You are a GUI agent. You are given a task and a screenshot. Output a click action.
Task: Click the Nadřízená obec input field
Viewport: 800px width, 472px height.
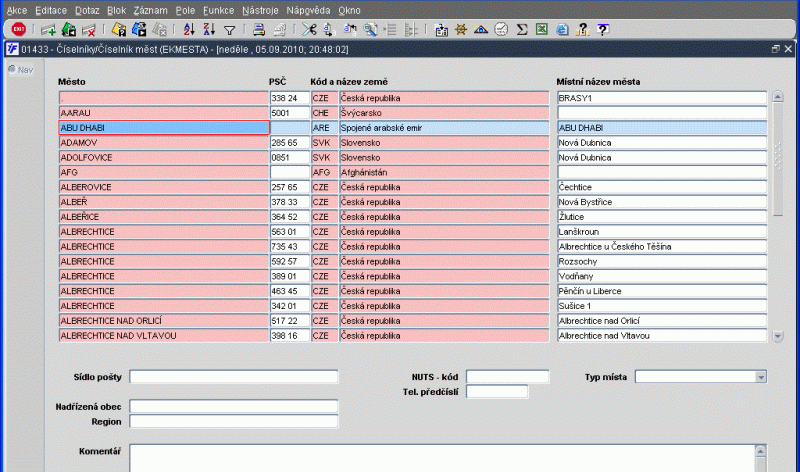click(x=234, y=407)
